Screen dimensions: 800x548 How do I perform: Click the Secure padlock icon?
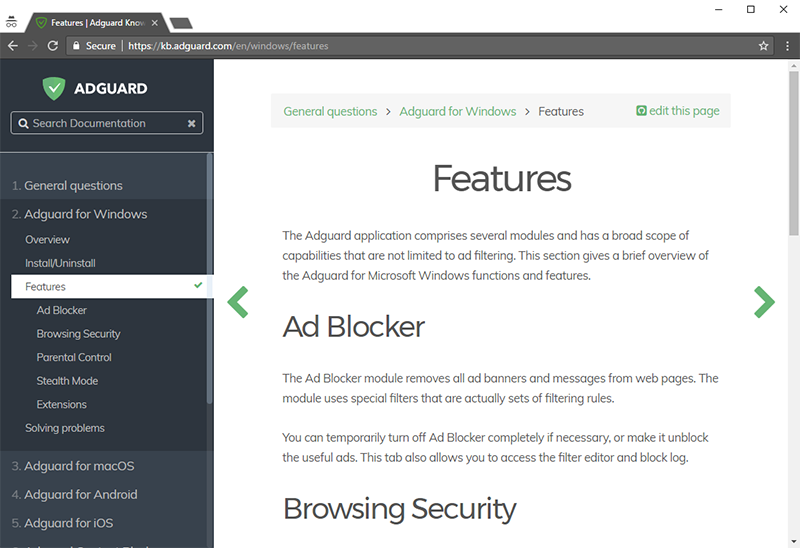pyautogui.click(x=76, y=46)
